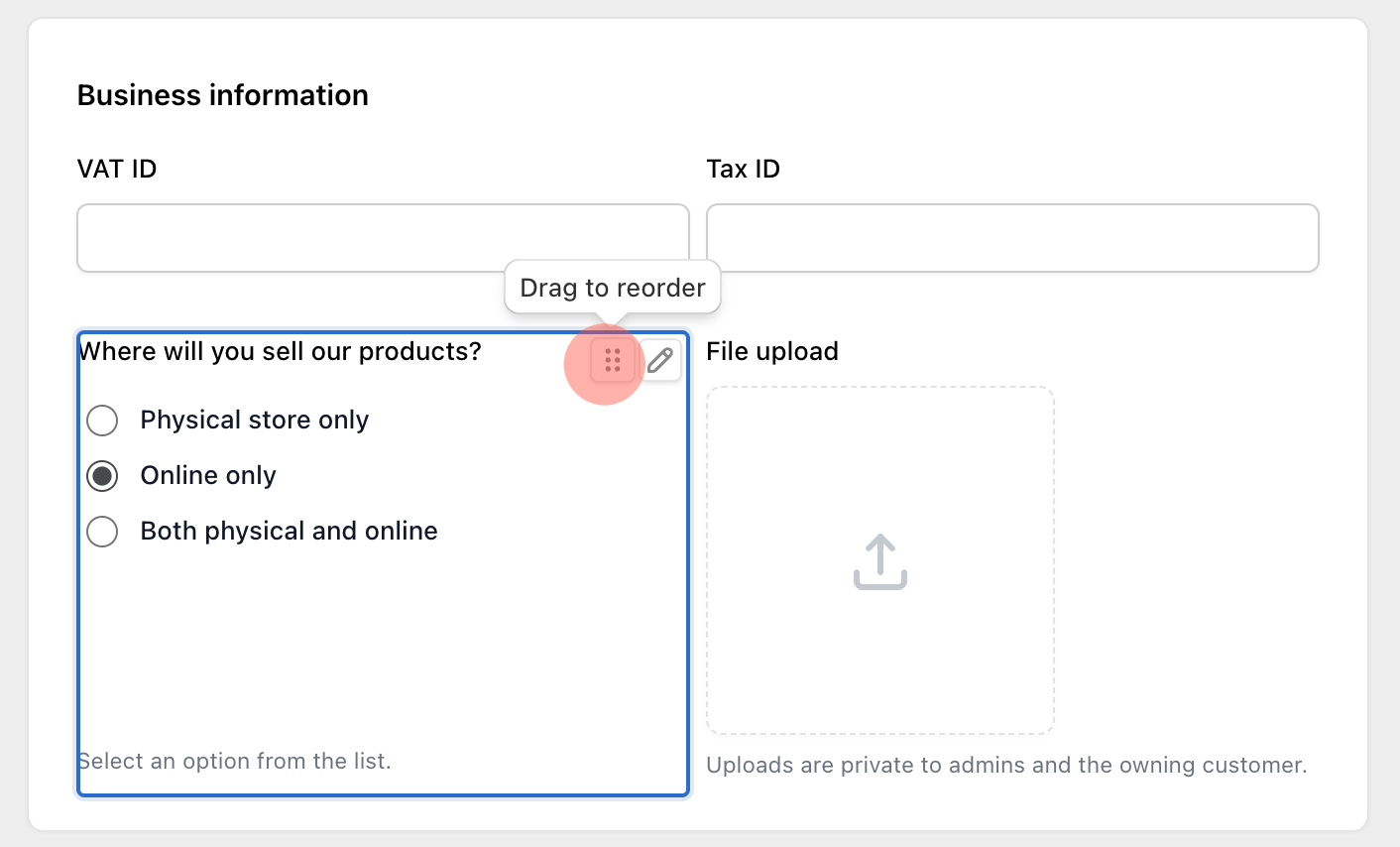Image resolution: width=1400 pixels, height=847 pixels.
Task: Click the upload arrow icon in File upload
Action: 879,561
